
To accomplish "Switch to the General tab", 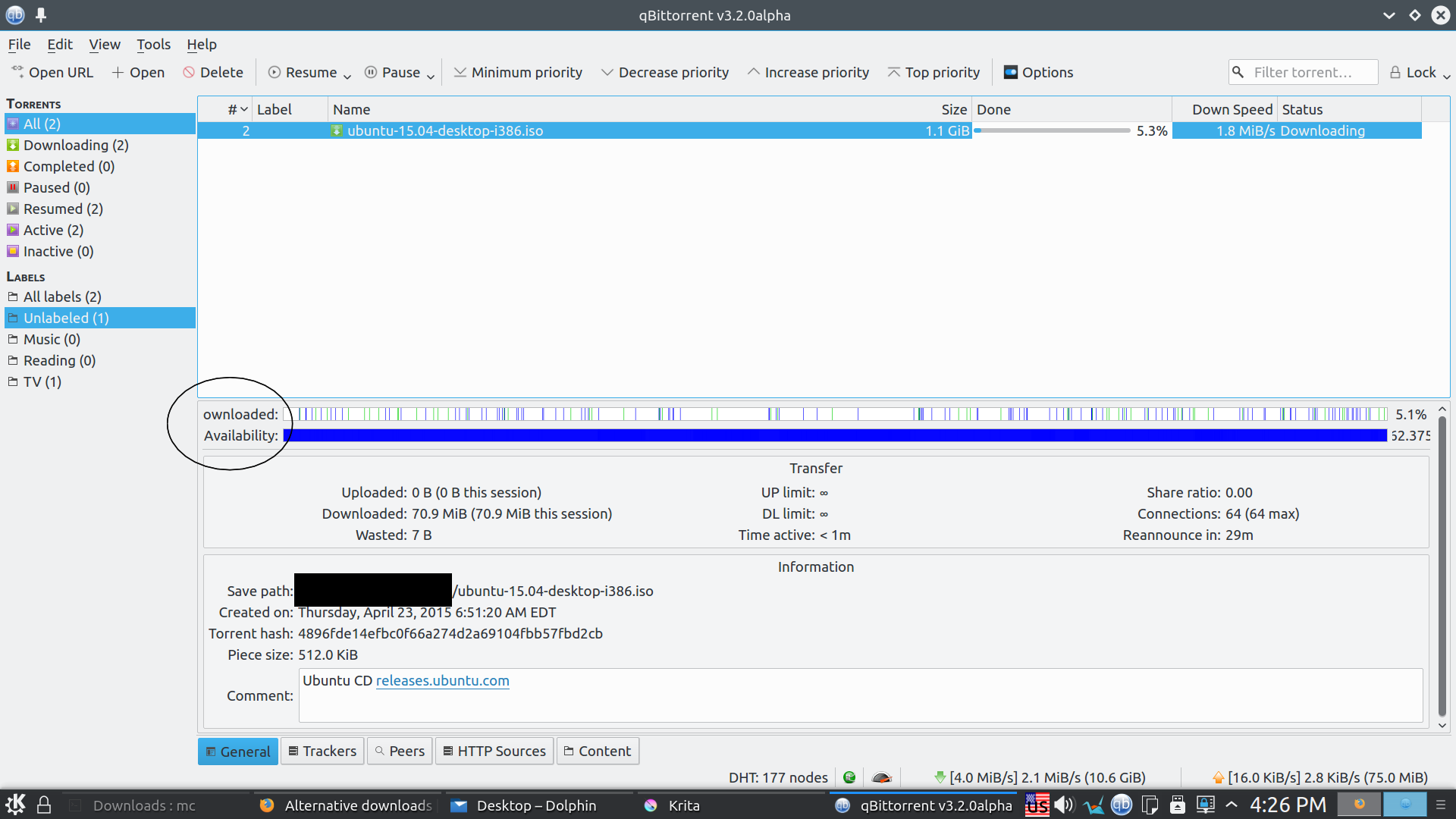I will (x=238, y=751).
